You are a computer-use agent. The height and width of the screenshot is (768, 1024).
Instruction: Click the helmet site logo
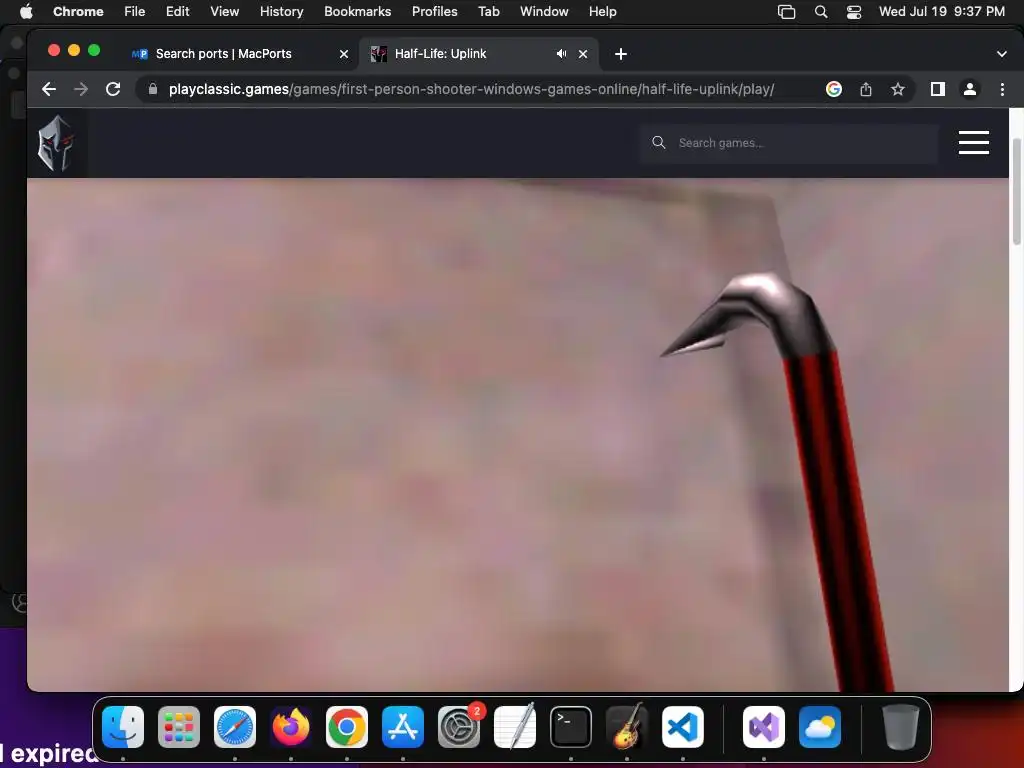pyautogui.click(x=56, y=143)
